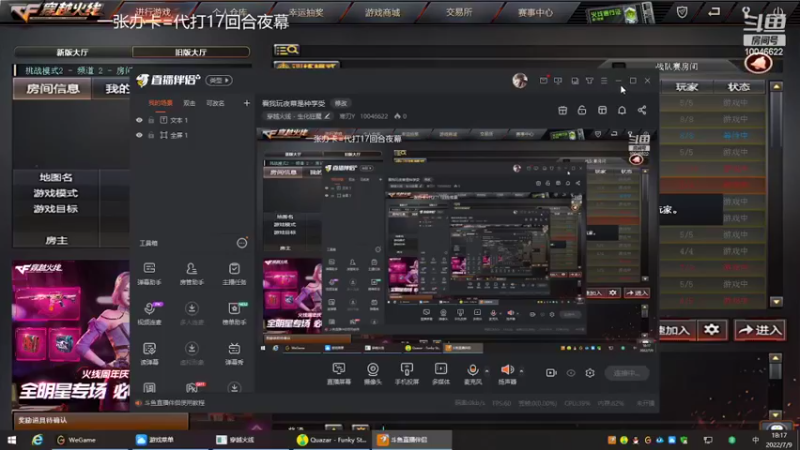Add a new scene with the plus button
The image size is (800, 450).
tap(246, 103)
